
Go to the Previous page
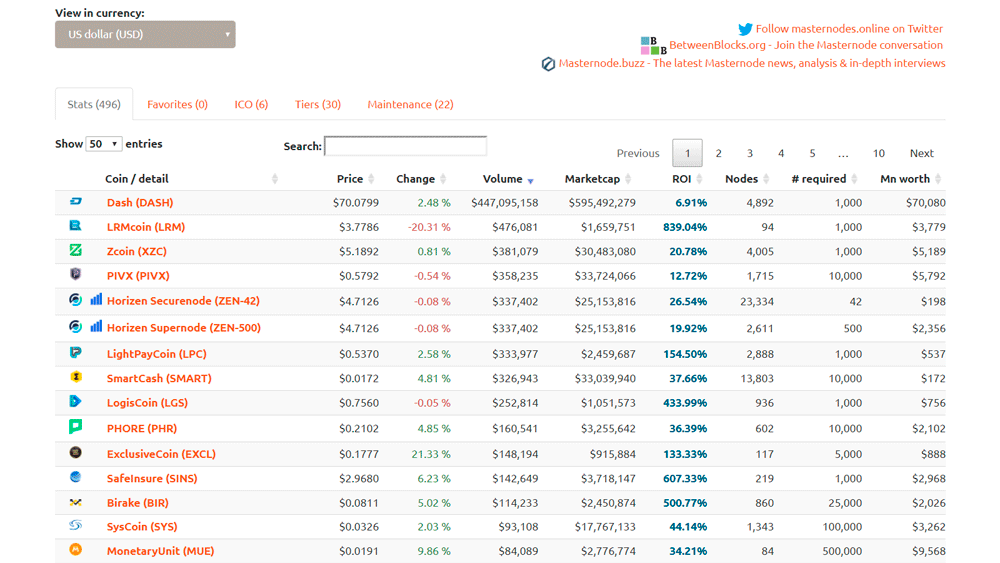click(x=638, y=154)
